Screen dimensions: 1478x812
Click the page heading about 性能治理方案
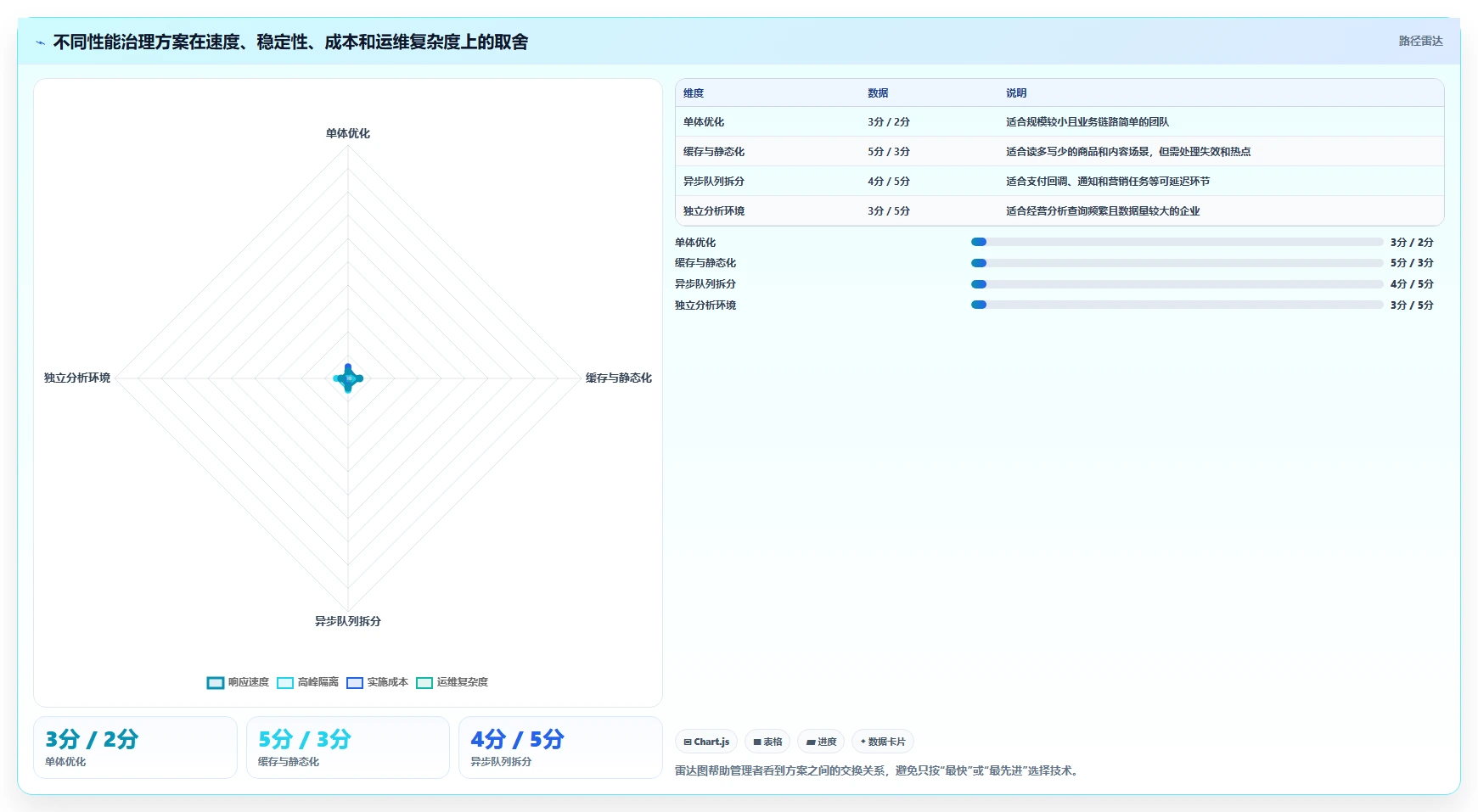[290, 42]
